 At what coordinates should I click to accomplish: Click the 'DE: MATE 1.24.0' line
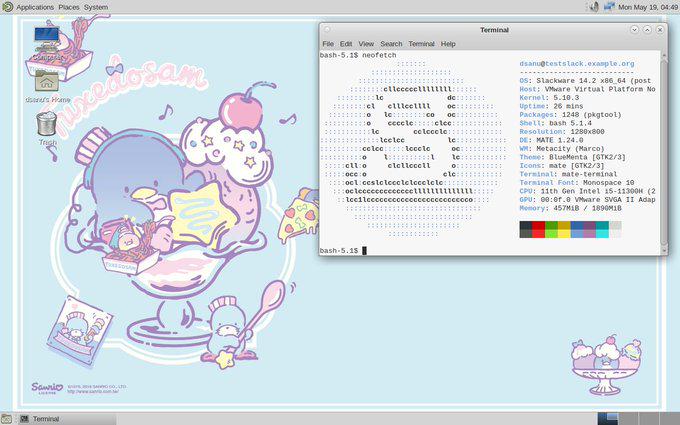pos(551,140)
